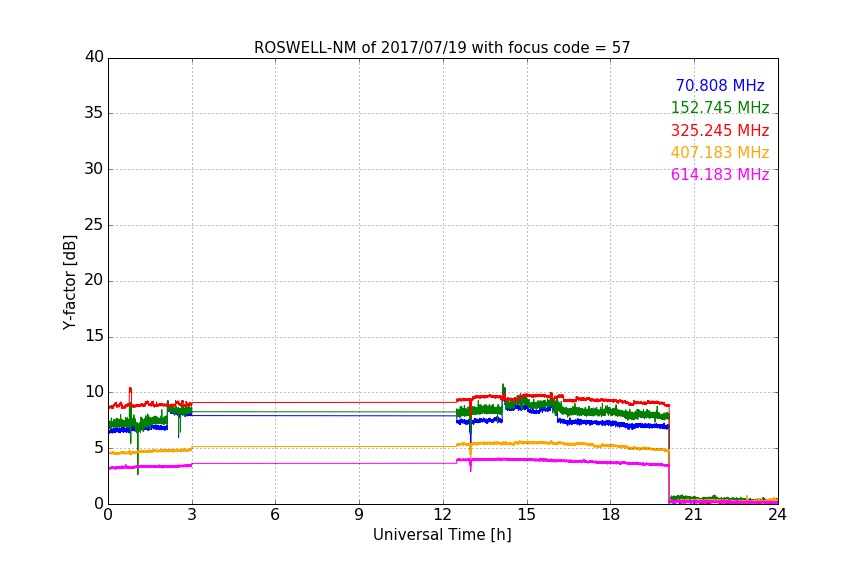Select the 407.183 MHz legend label
Image resolution: width=864 pixels, height=576 pixels.
point(720,153)
